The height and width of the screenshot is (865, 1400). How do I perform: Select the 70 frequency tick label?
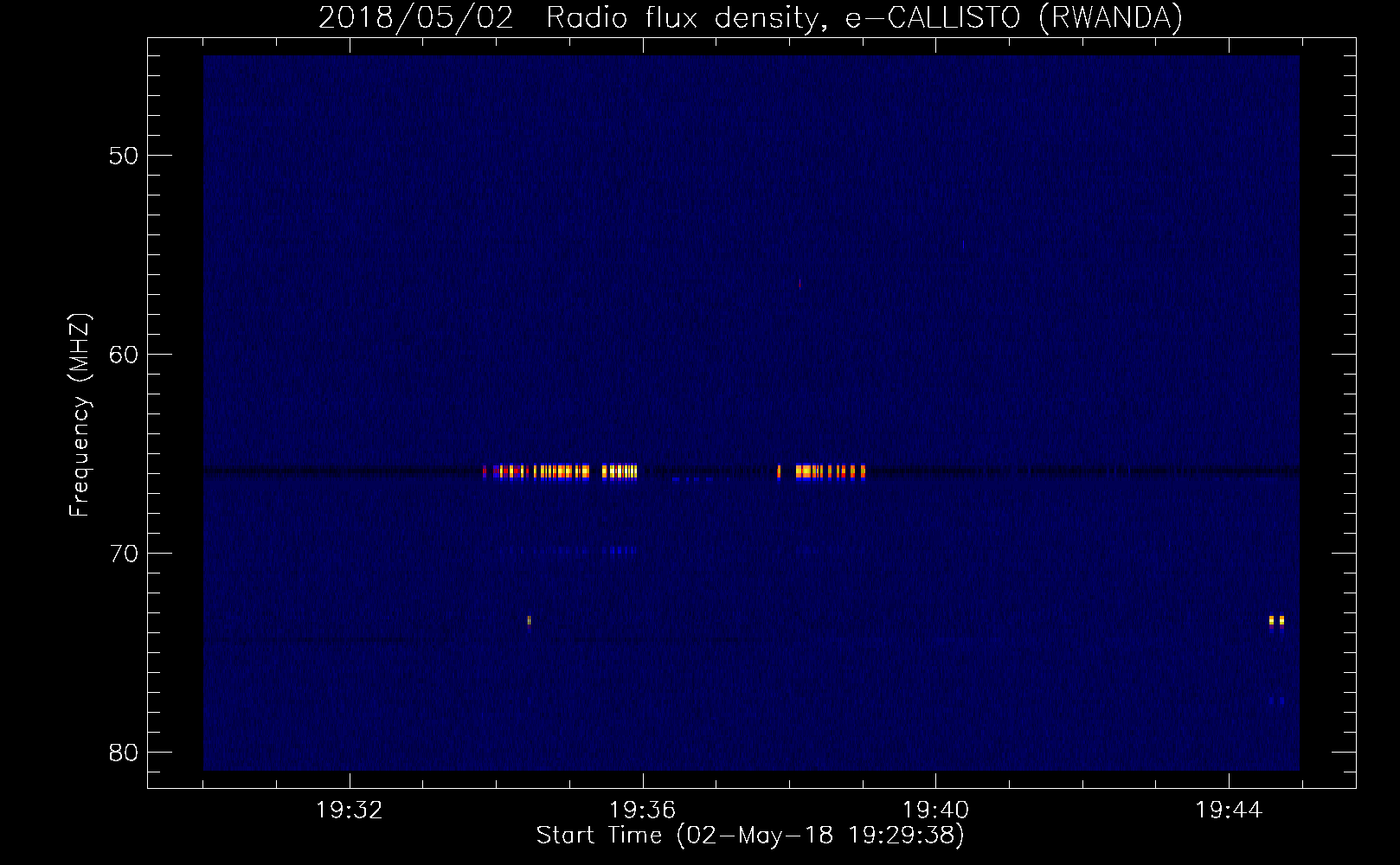(124, 554)
